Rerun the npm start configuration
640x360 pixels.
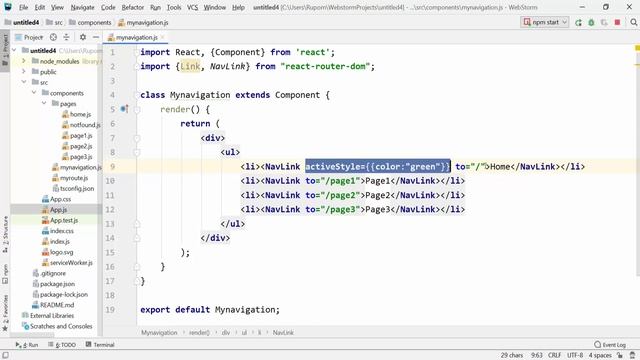(x=578, y=22)
